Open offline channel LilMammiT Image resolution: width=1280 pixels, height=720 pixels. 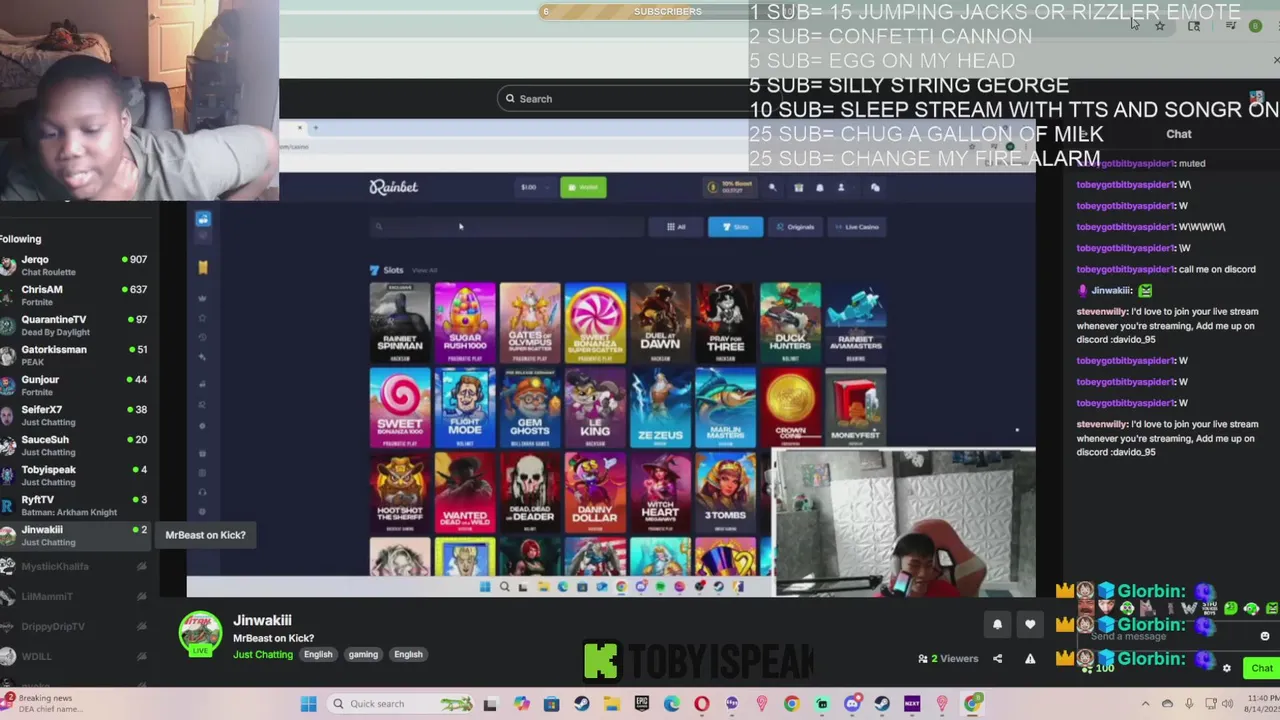click(75, 596)
